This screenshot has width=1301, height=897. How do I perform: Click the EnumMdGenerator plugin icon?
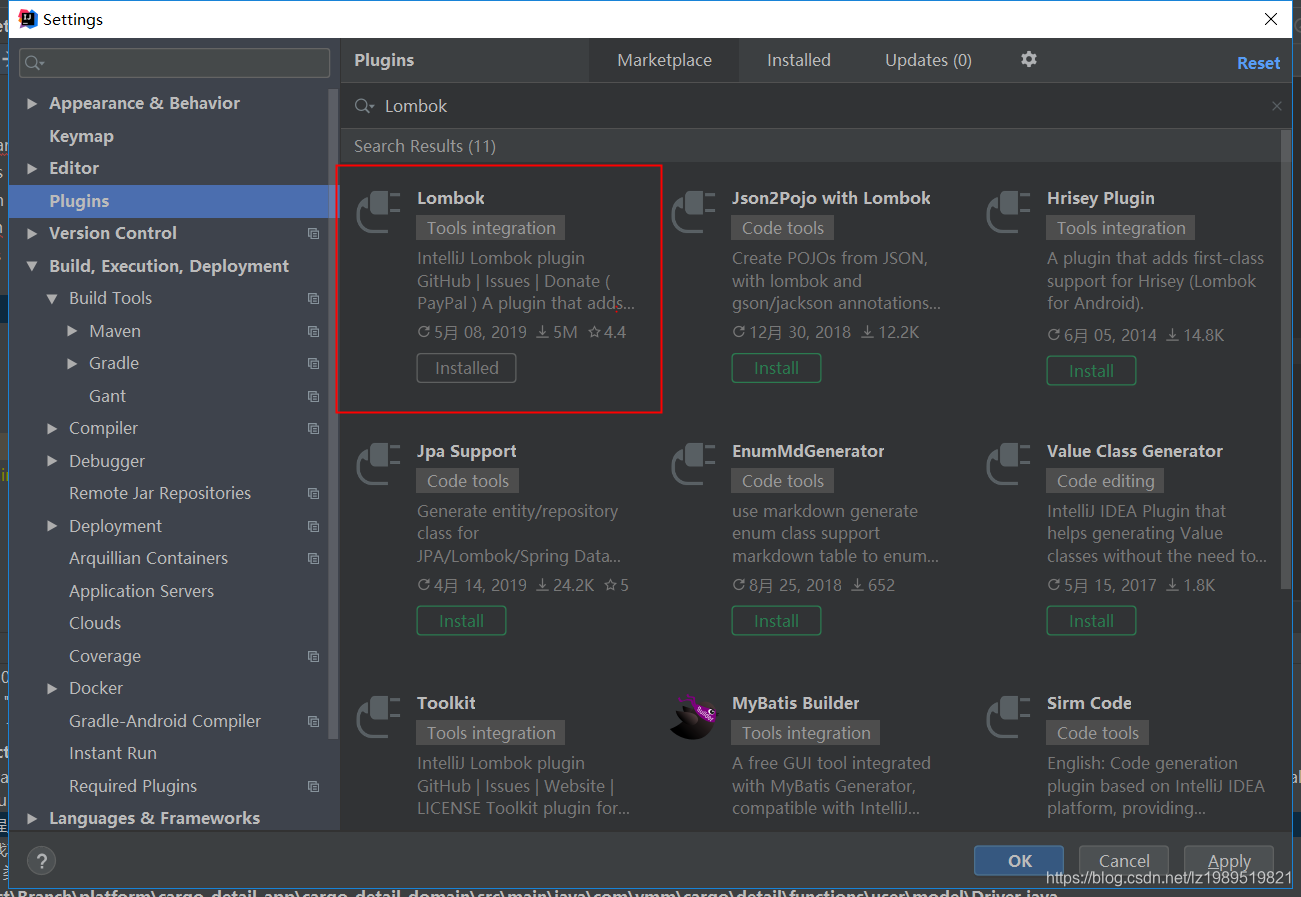694,464
